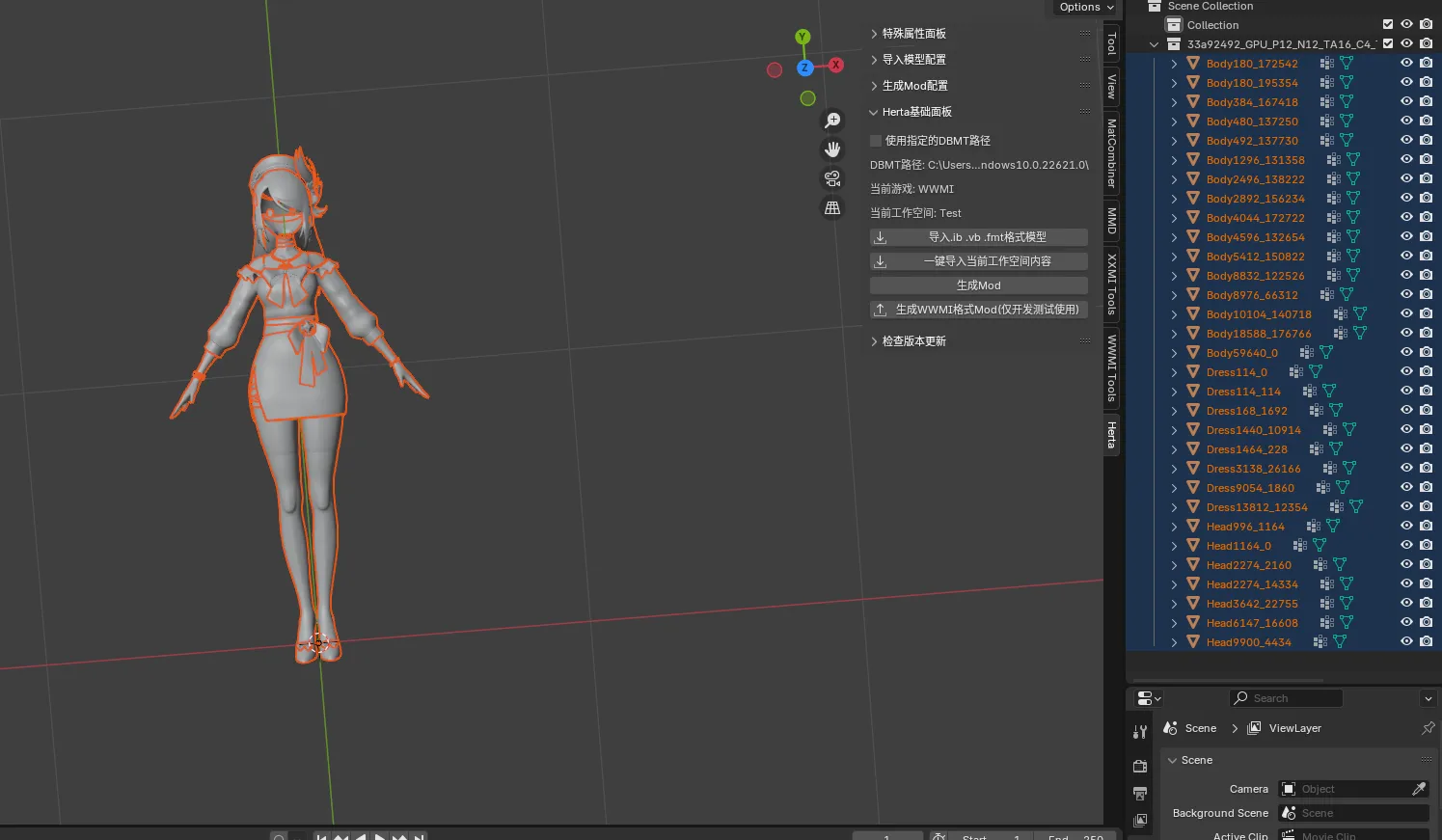Viewport: 1442px width, 840px height.
Task: Switch to the Tool sidebar tab
Action: [1111, 43]
